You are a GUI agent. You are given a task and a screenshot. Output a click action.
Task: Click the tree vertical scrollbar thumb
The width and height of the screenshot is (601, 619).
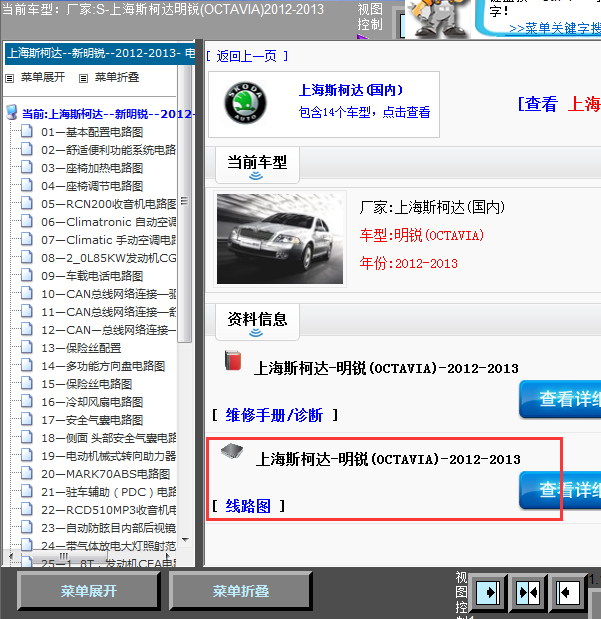(184, 203)
